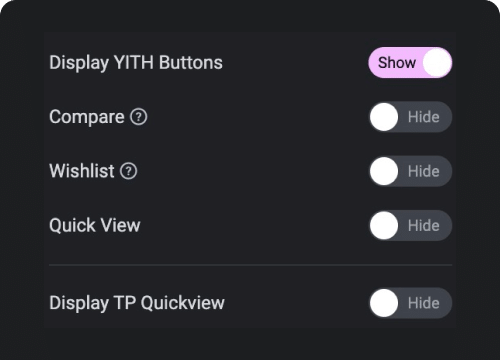The width and height of the screenshot is (500, 360).
Task: Select the Display YITH Buttons label text
Action: [136, 63]
